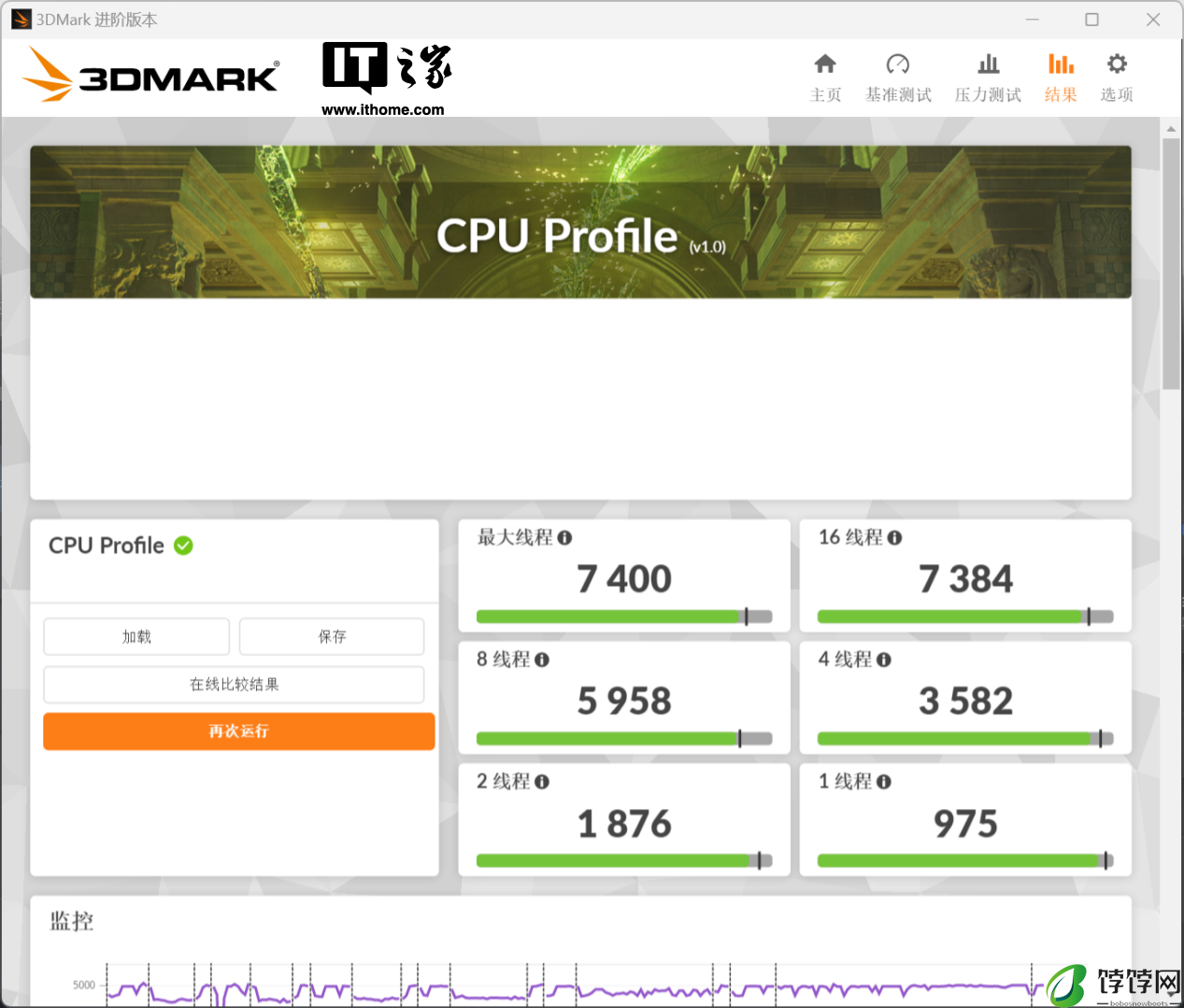Open the 基准测试 benchmark gauge icon
Screen dimensions: 1184x1008
898,64
